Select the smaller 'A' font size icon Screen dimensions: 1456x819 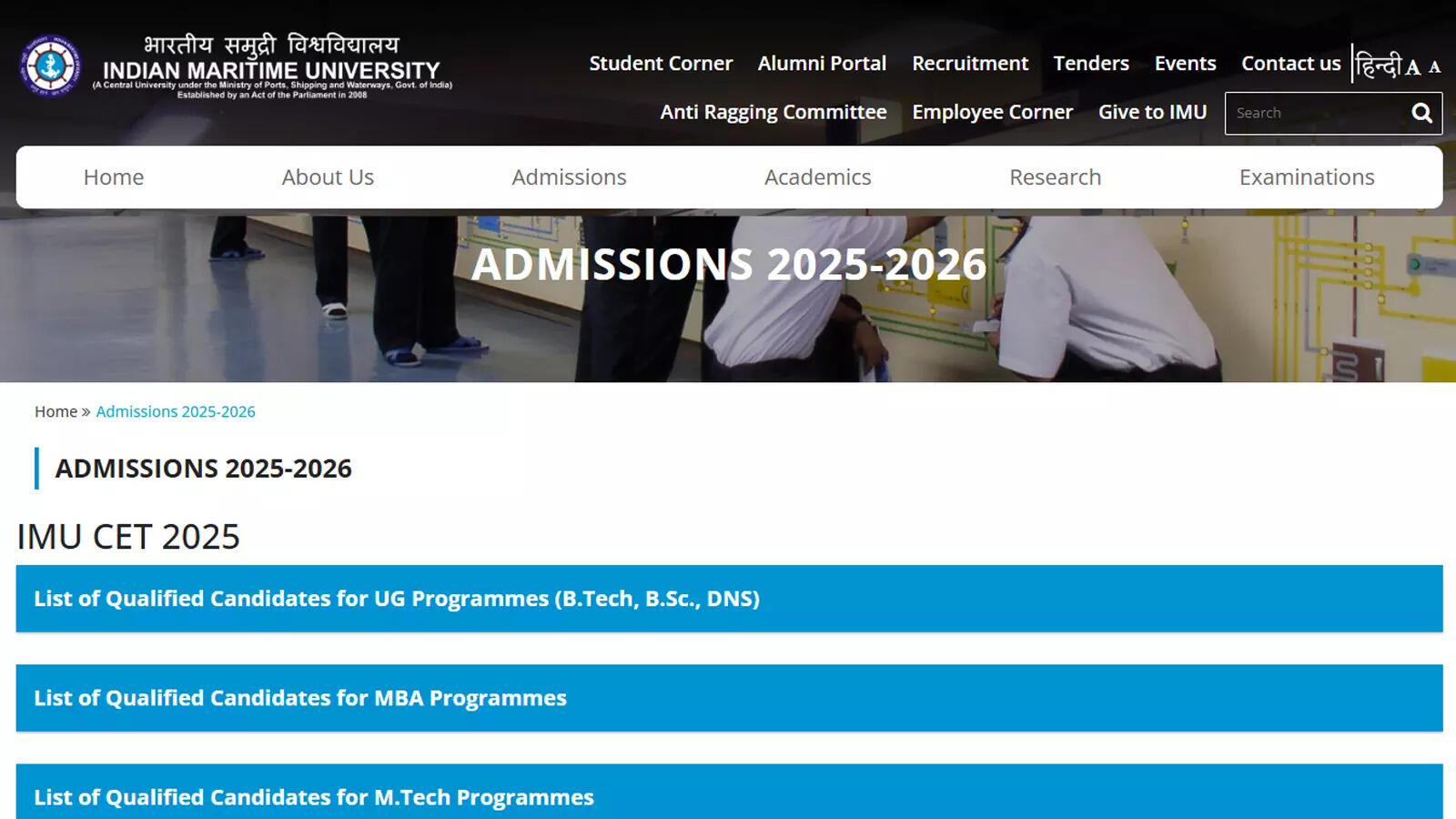click(1435, 66)
